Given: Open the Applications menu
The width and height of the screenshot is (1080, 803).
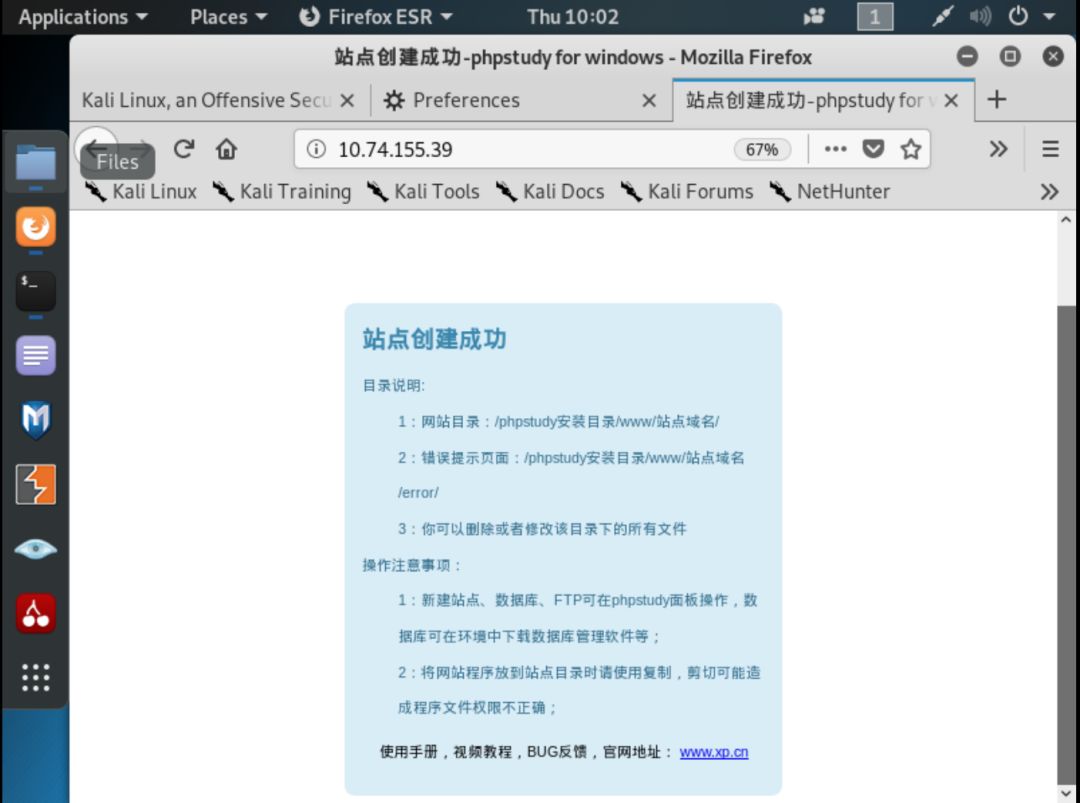Looking at the screenshot, I should [x=83, y=17].
